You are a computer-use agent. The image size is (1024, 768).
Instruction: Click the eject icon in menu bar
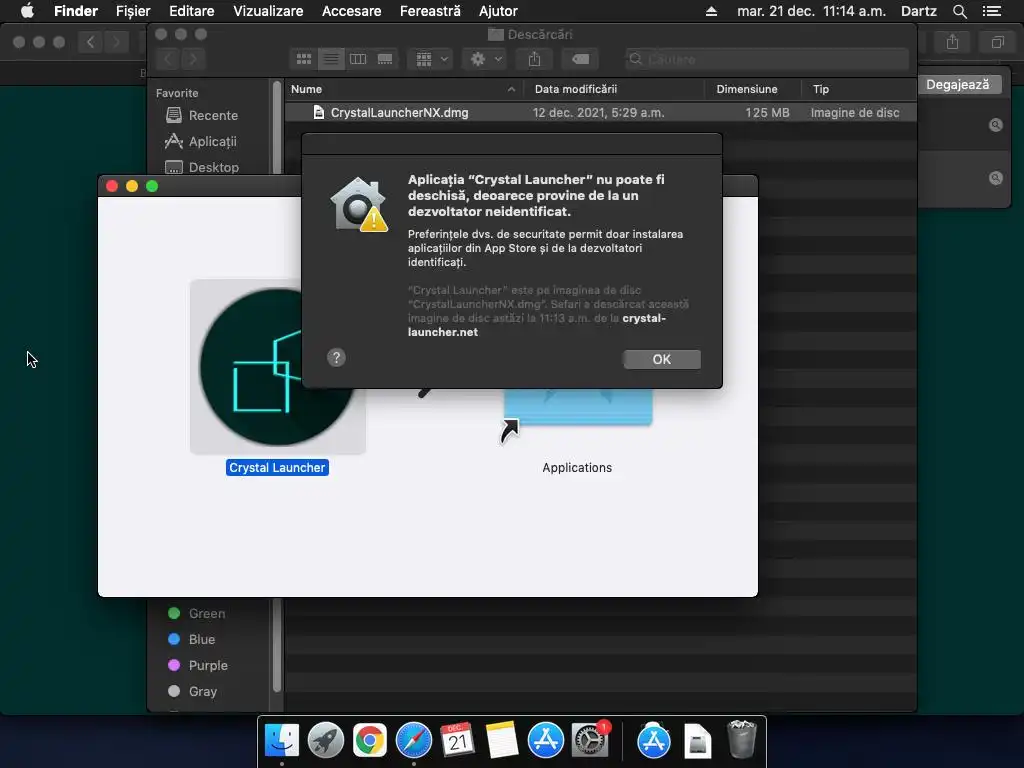(711, 11)
